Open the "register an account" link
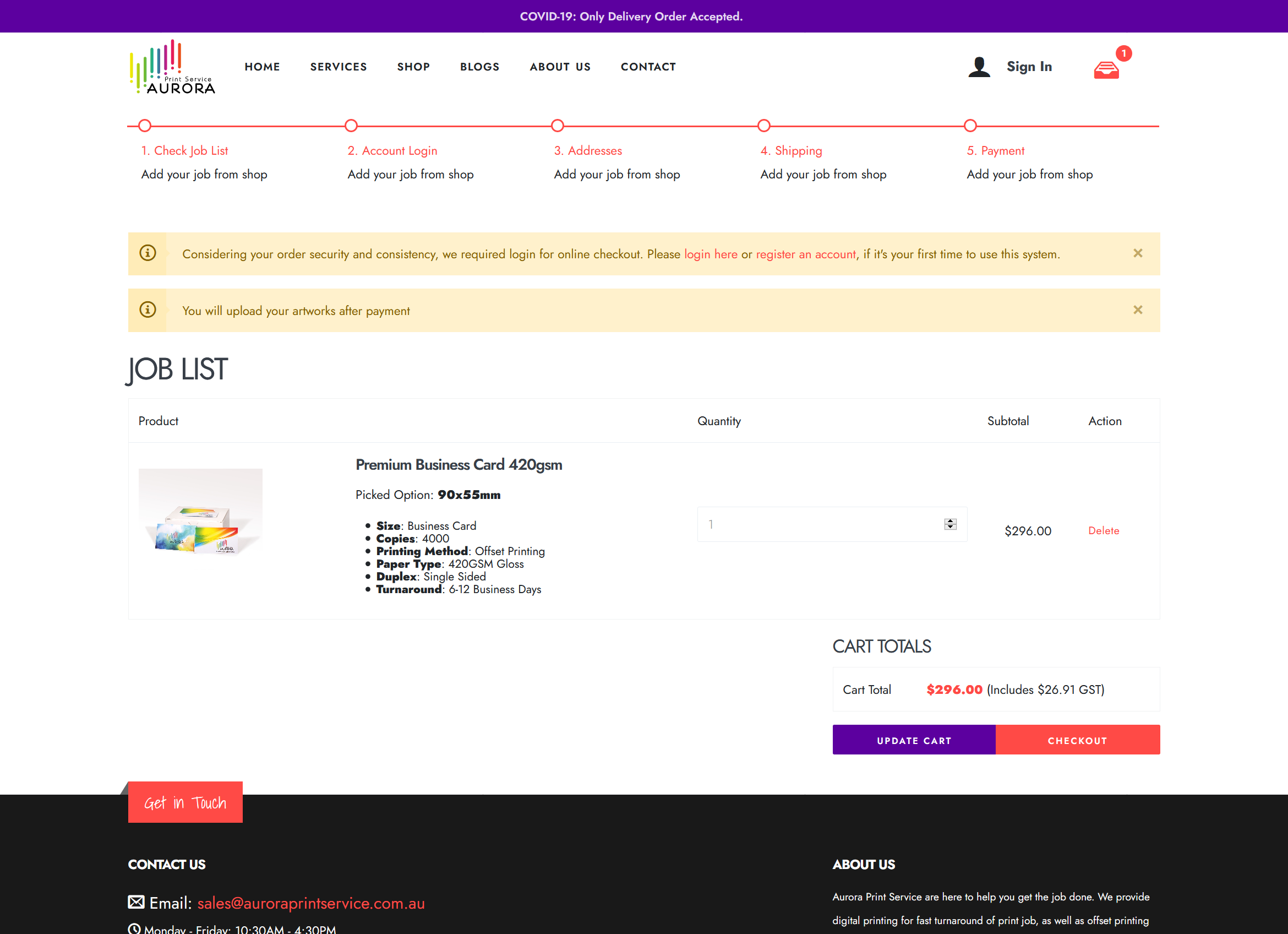1288x934 pixels. 805,254
